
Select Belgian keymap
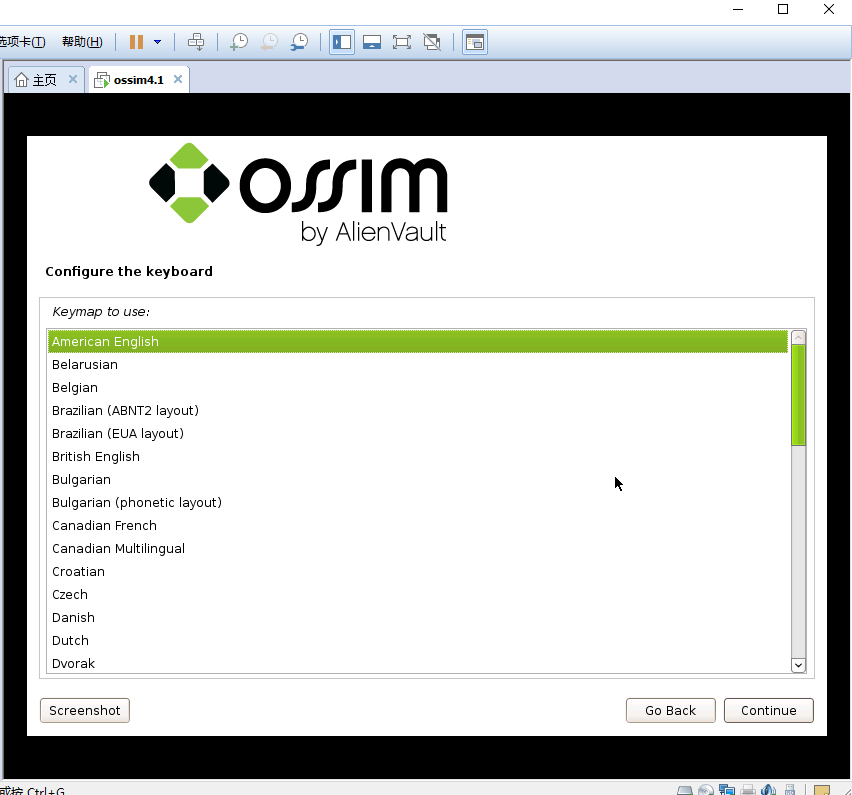pyautogui.click(x=417, y=387)
